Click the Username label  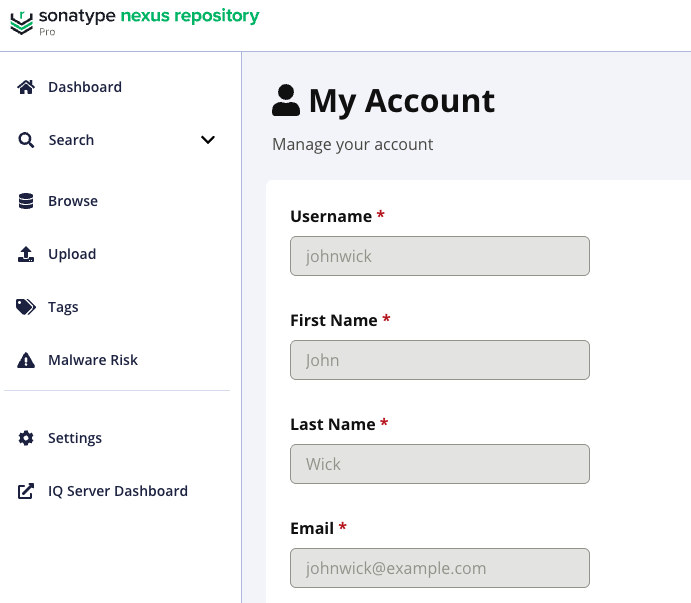(331, 216)
